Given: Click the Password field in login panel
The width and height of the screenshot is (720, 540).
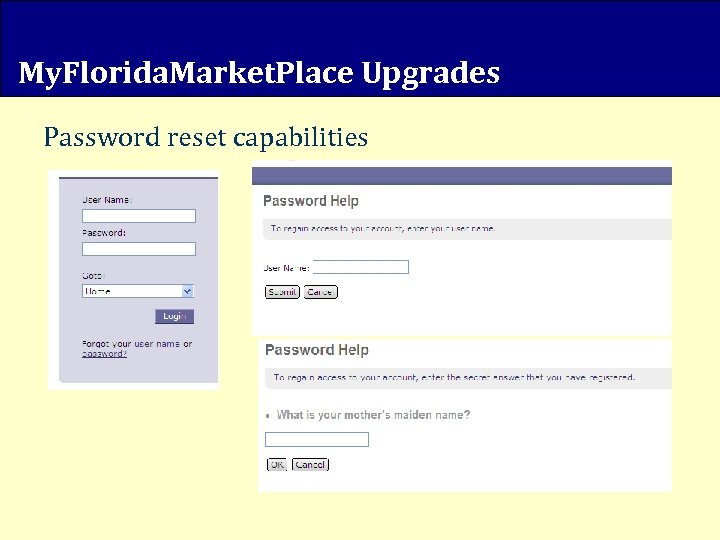Looking at the screenshot, I should [x=139, y=249].
